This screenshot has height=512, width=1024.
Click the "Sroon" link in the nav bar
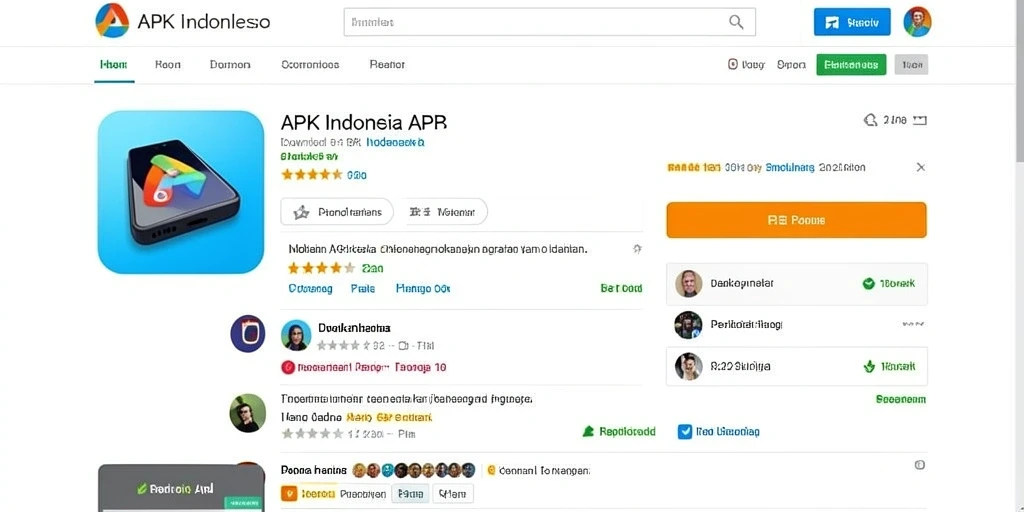[x=790, y=65]
